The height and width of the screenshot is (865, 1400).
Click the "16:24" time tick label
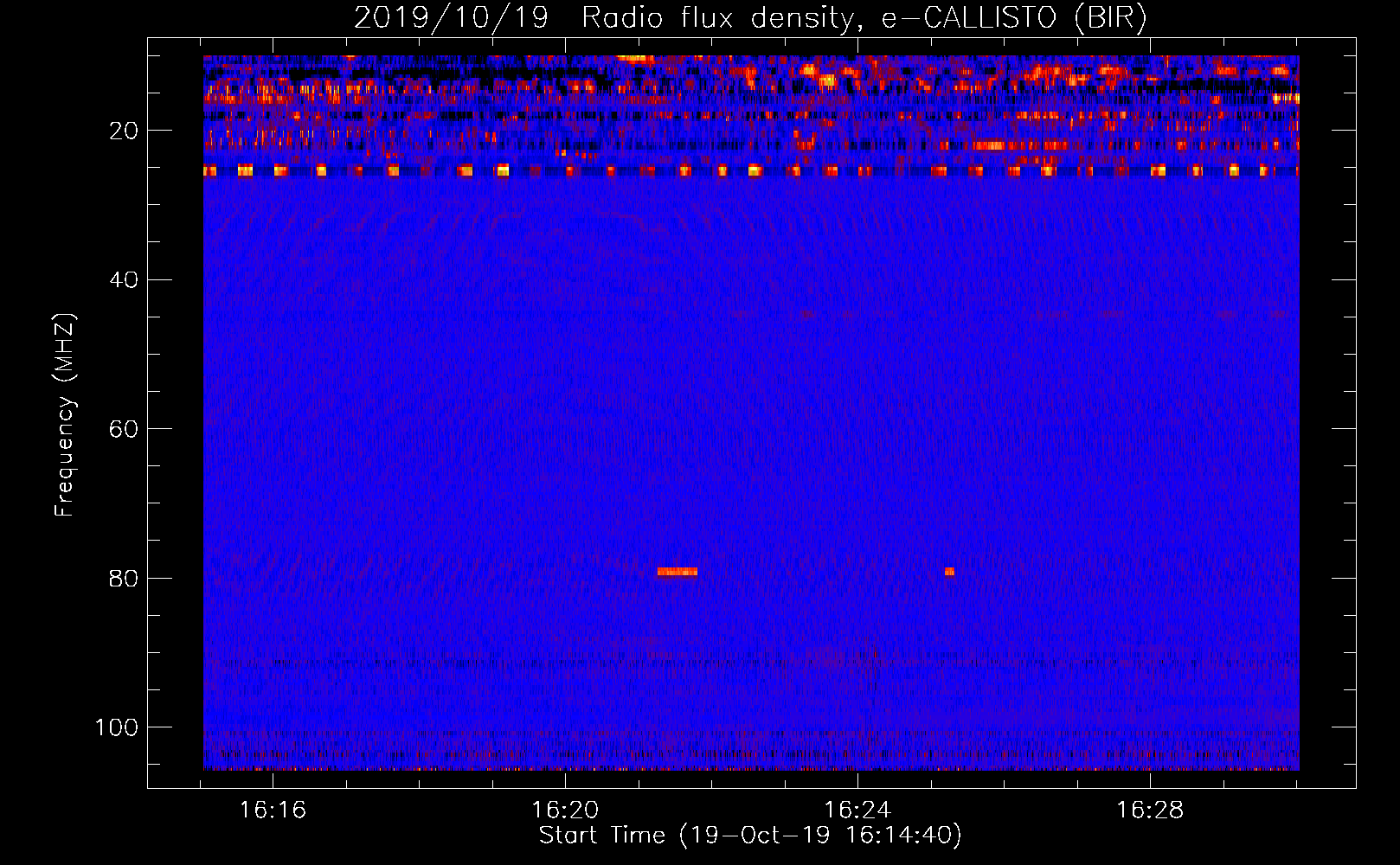coord(857,811)
